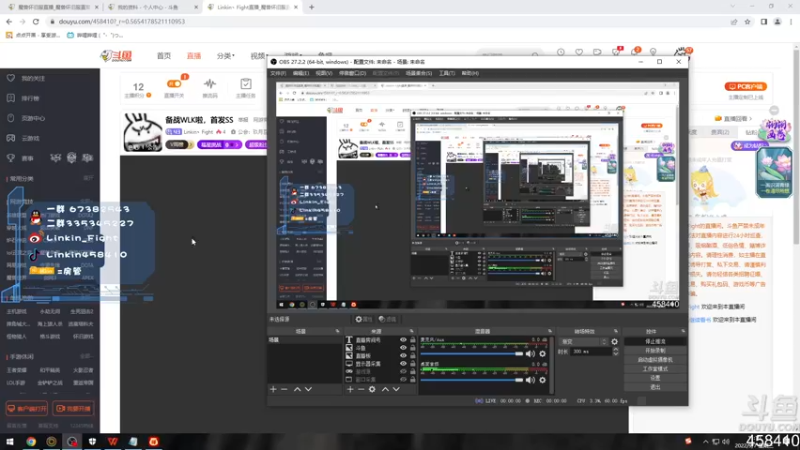Adjust the microphone volume slider

(x=472, y=354)
